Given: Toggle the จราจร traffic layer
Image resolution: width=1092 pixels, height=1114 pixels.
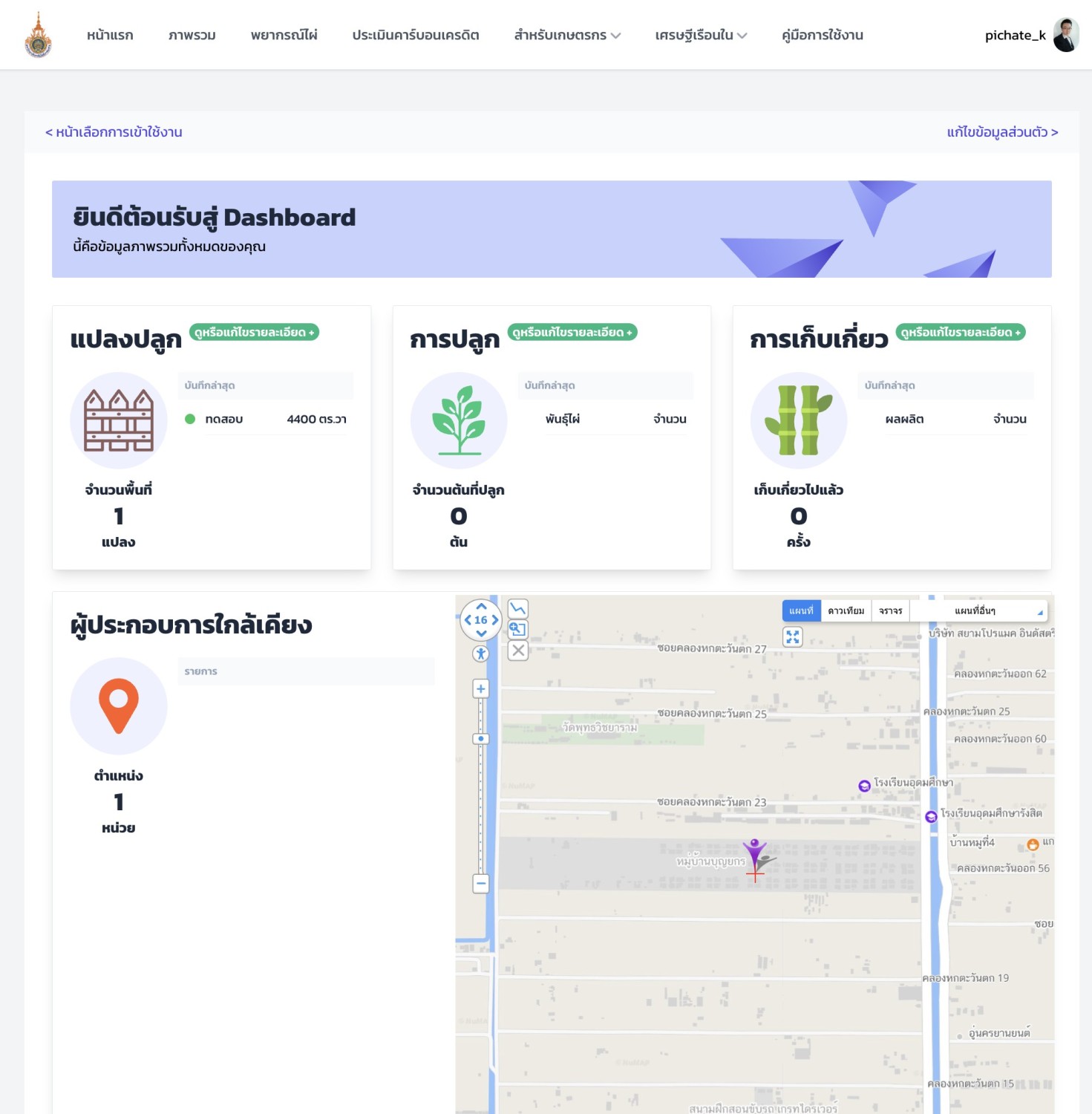Looking at the screenshot, I should pyautogui.click(x=891, y=610).
